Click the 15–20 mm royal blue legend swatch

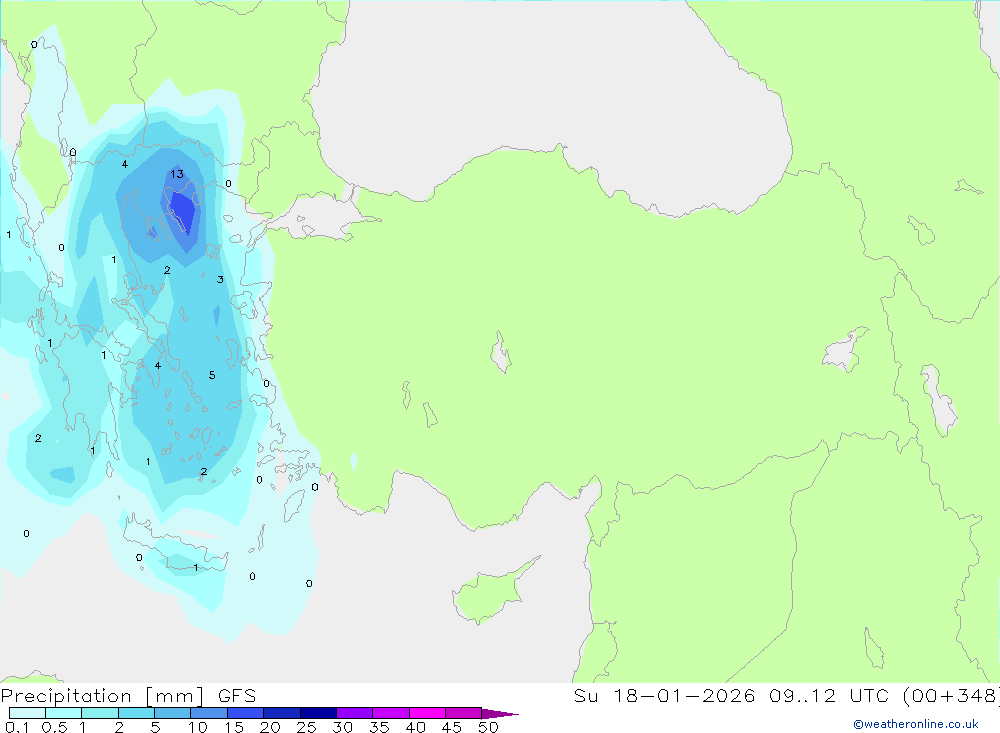pos(246,713)
